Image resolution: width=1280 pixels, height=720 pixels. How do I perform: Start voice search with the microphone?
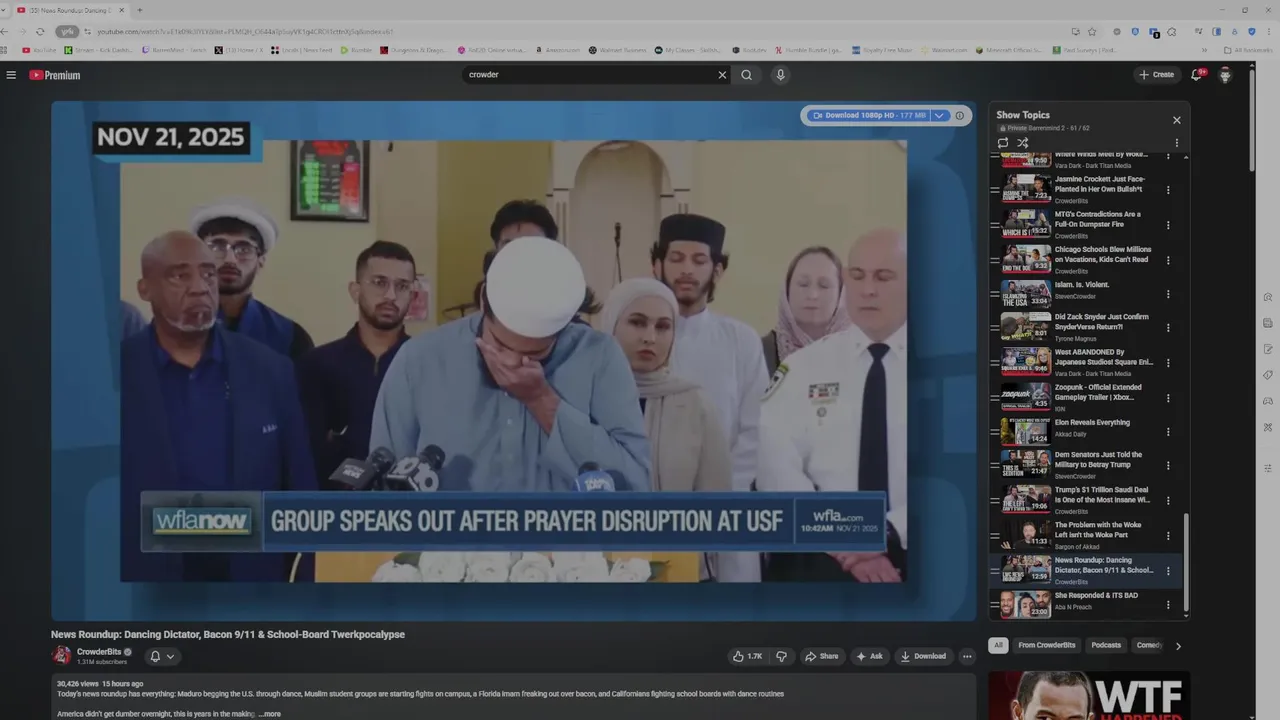click(x=780, y=75)
